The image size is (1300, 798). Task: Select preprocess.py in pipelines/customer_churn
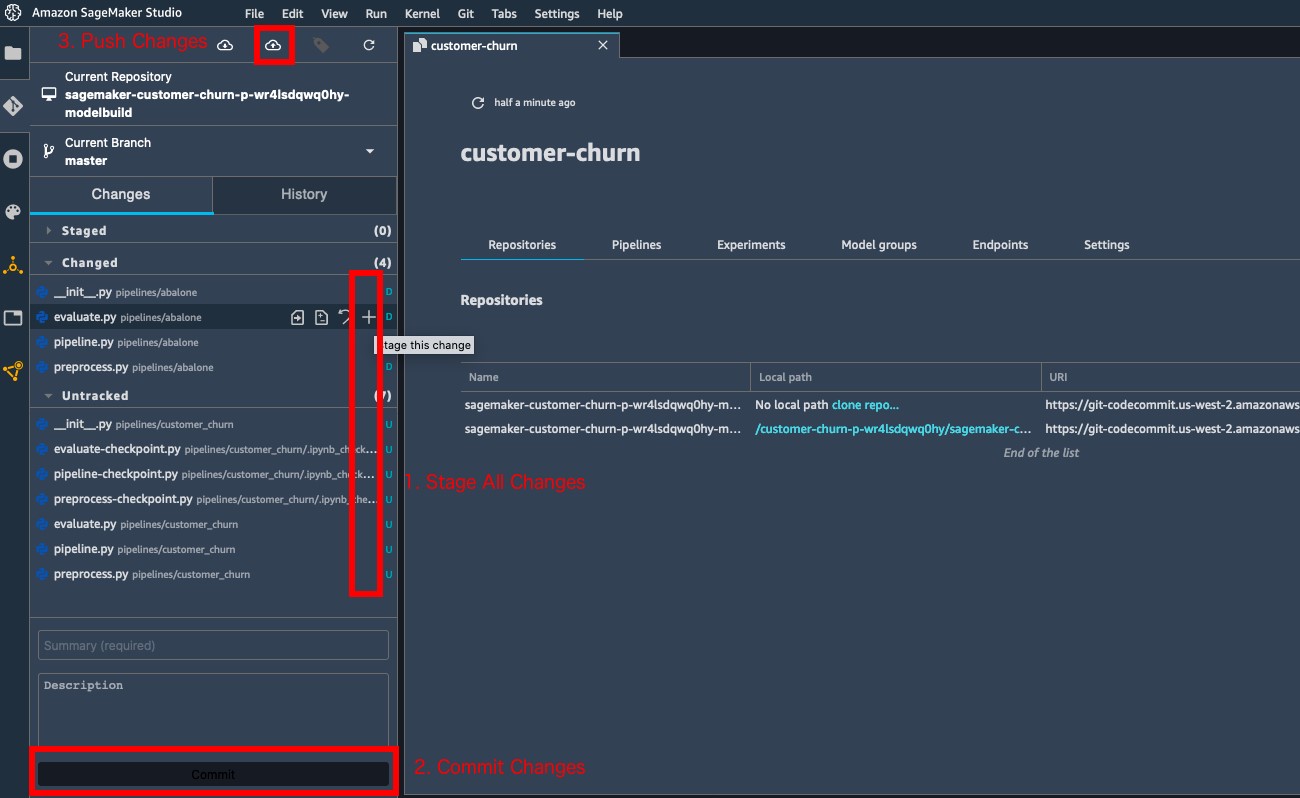213,574
